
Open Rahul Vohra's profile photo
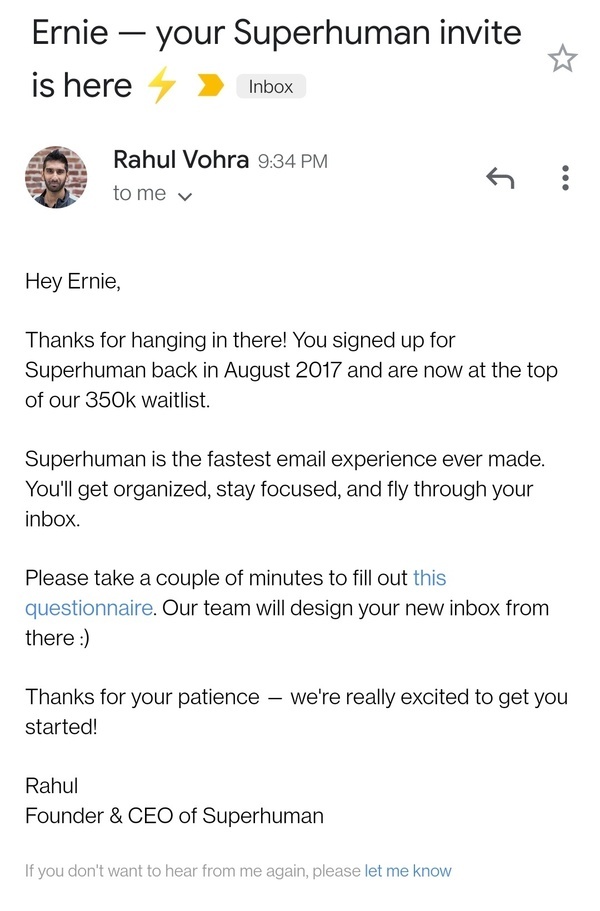(x=56, y=177)
